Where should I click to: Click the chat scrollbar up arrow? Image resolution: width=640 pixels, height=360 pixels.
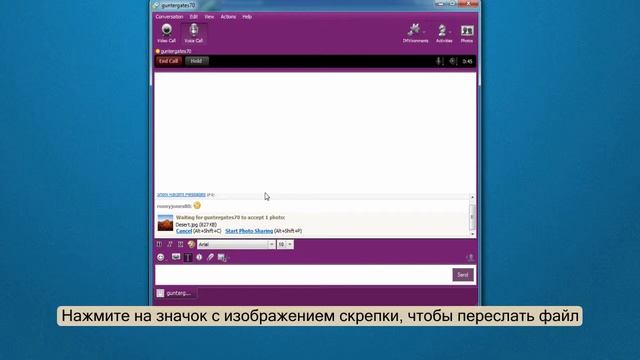(472, 197)
